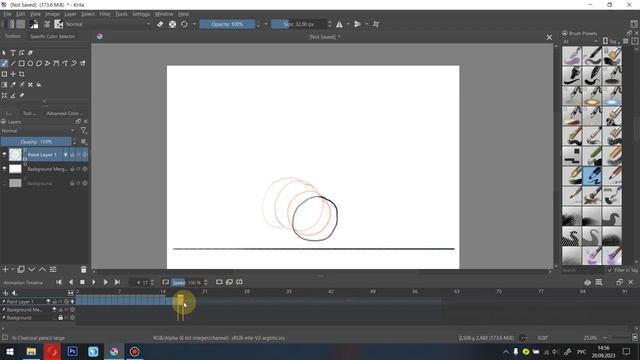
Task: Toggle visibility of Paint Layer 1
Action: tap(4, 154)
